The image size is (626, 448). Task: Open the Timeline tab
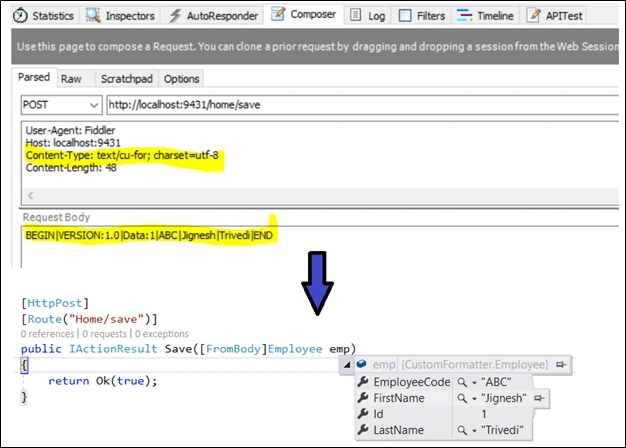[485, 16]
